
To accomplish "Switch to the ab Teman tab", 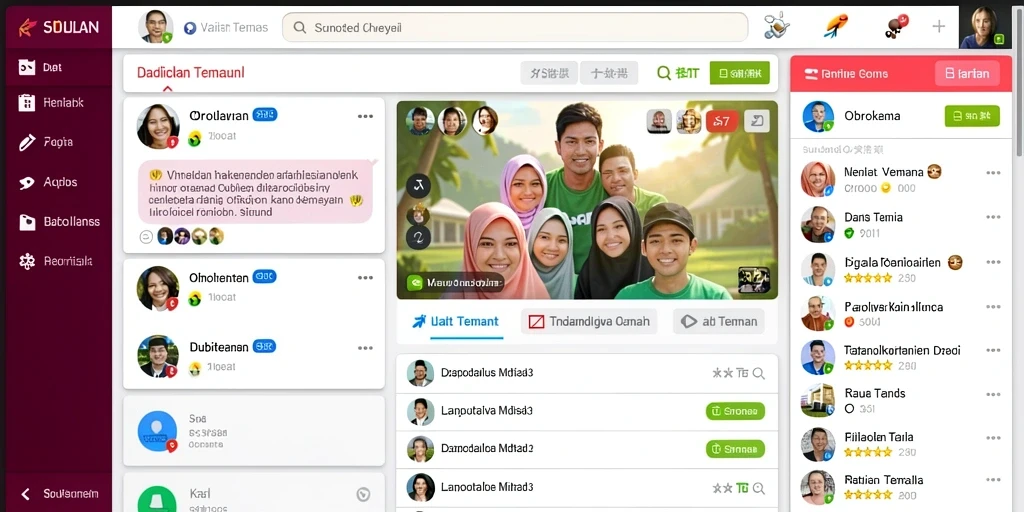I will point(719,321).
